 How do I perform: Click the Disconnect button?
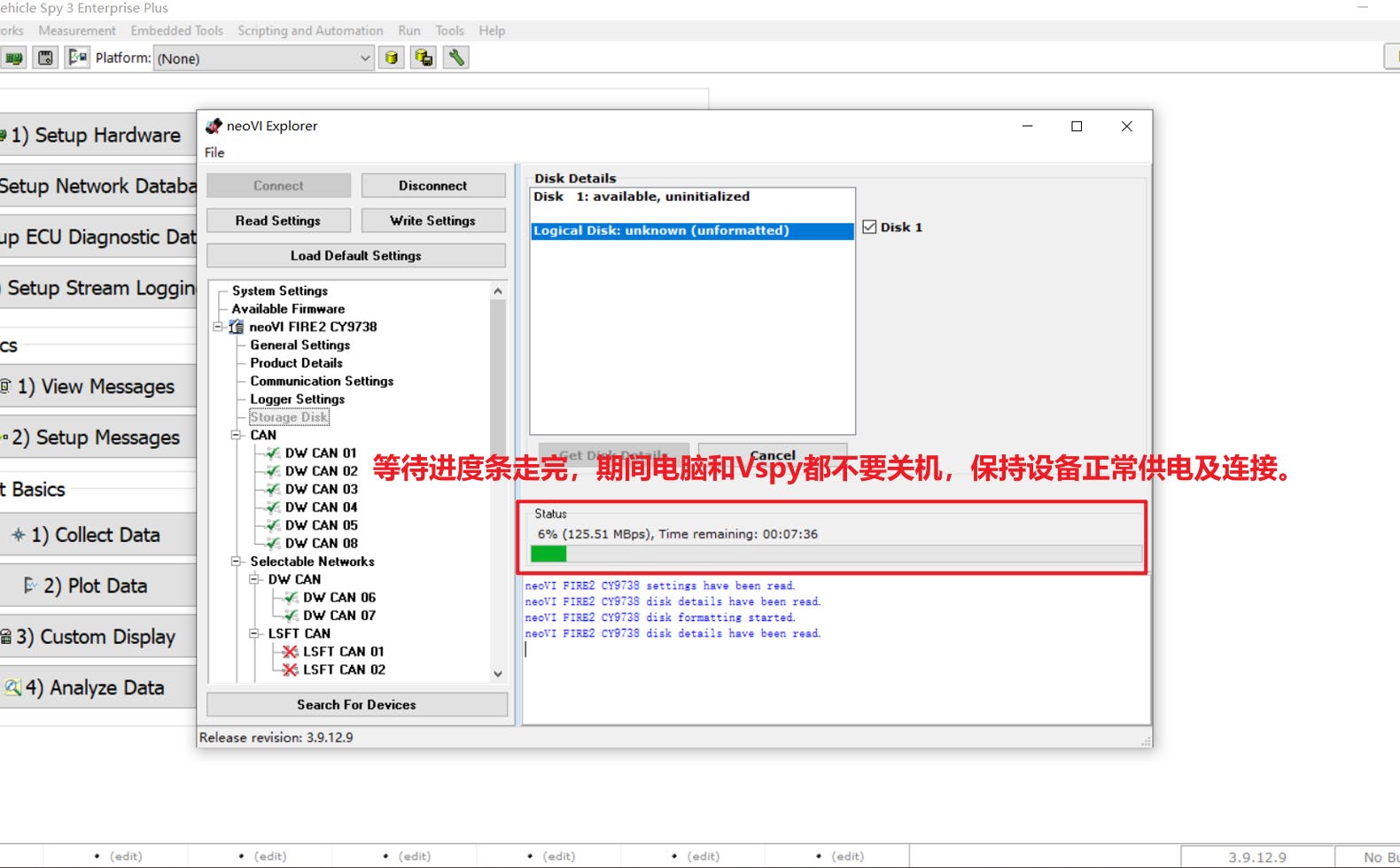[433, 185]
